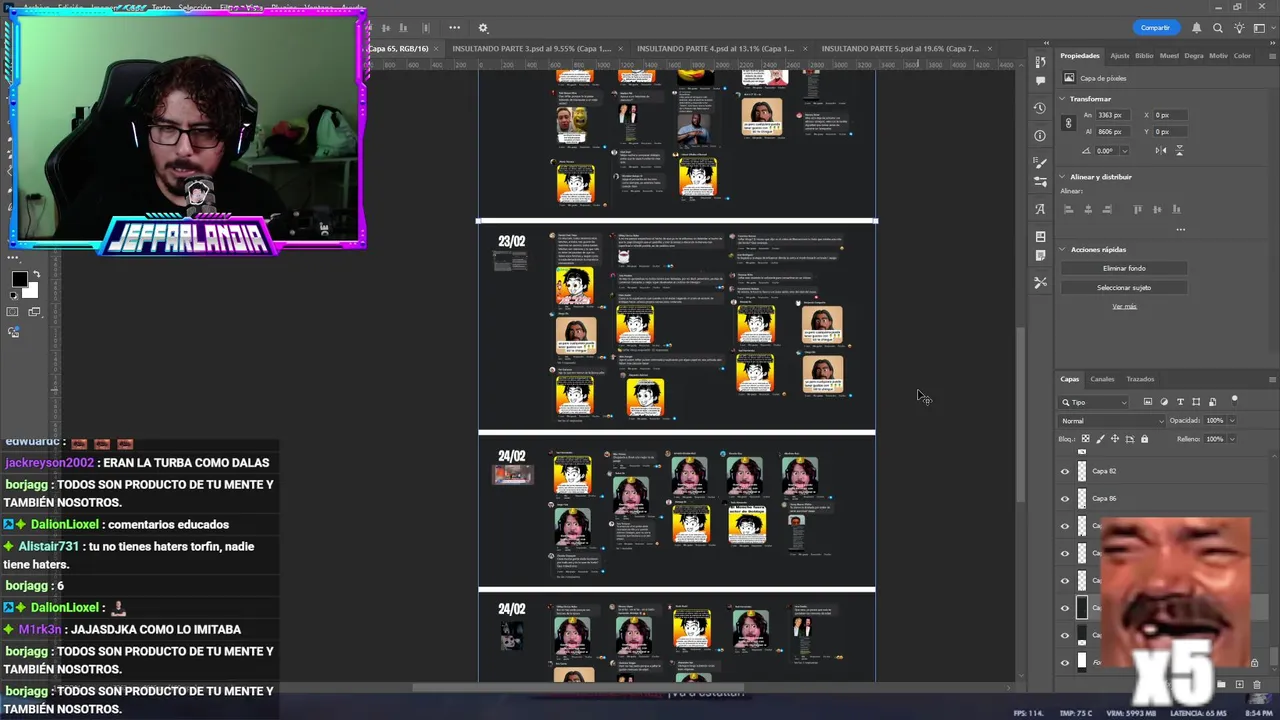Viewport: 1280px width, 720px height.
Task: Open the Character panel icon
Action: (1040, 209)
